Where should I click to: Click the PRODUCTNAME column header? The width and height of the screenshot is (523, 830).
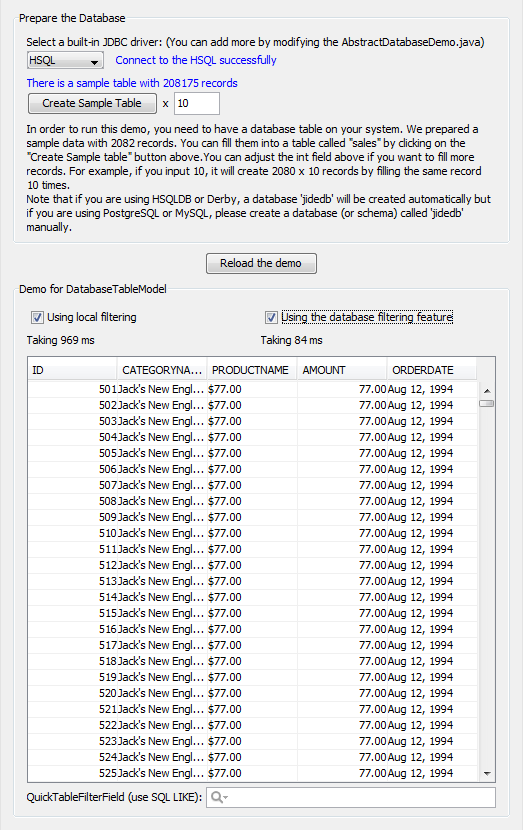click(x=252, y=370)
